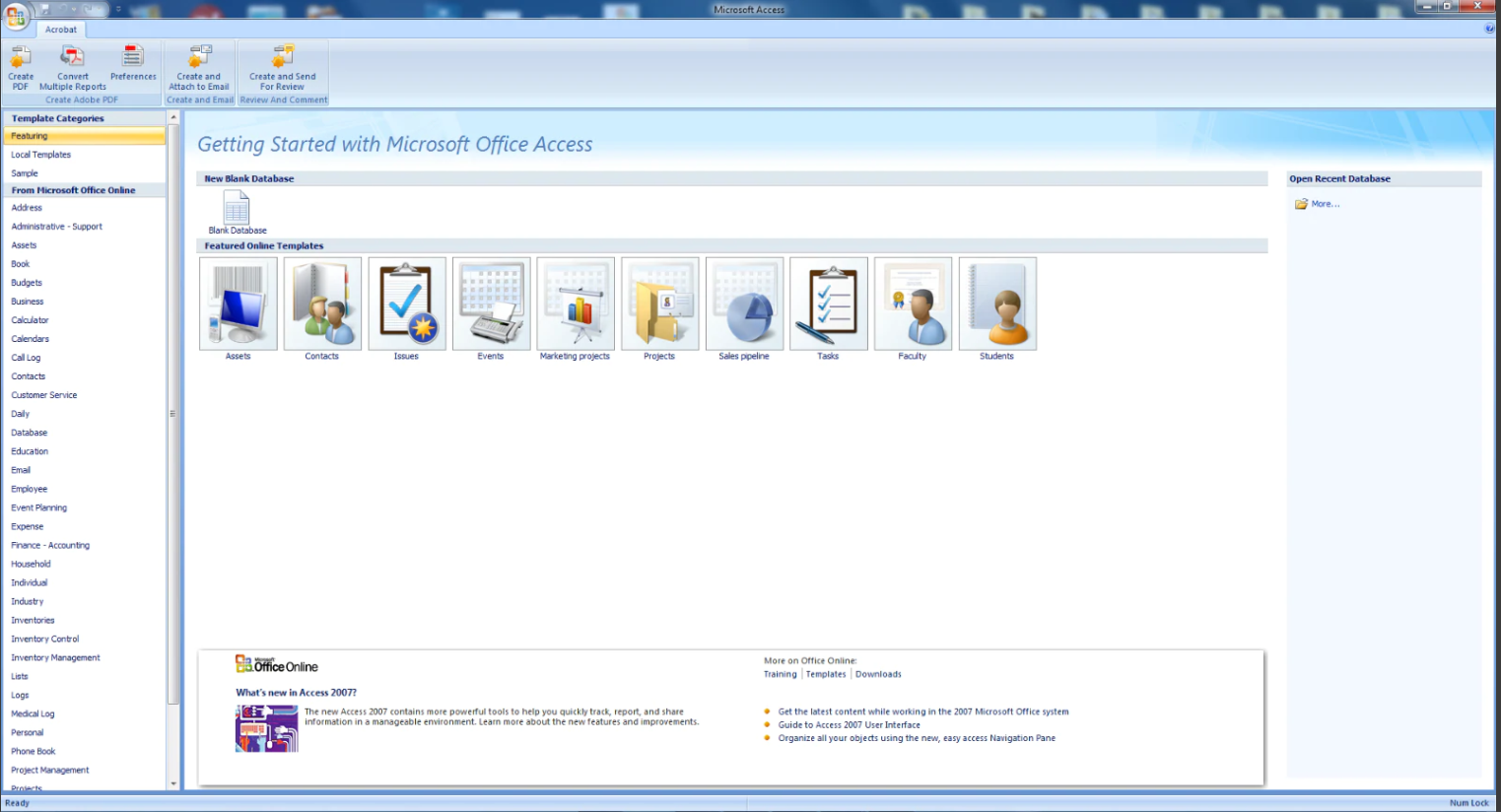Select Local Templates category
This screenshot has height=812, width=1501.
(x=41, y=155)
